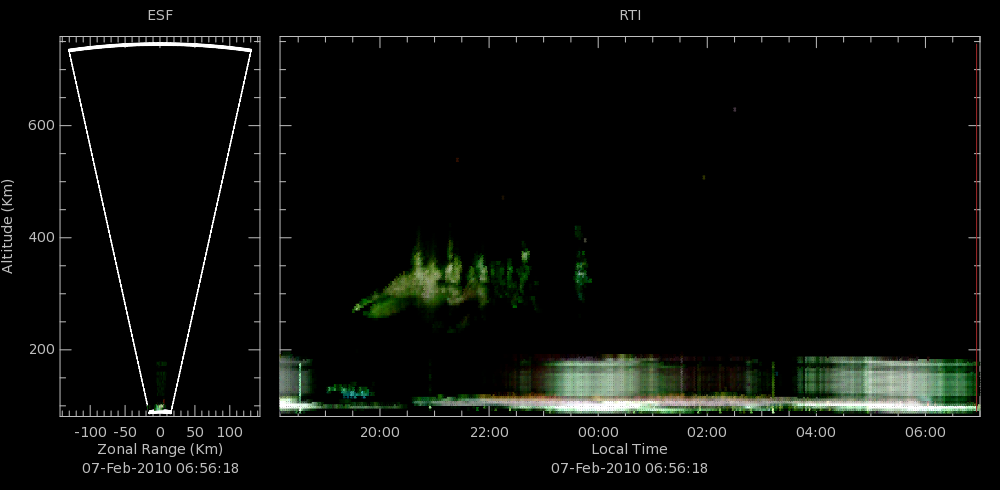Select the Altitude (Km) axis label

pyautogui.click(x=8, y=226)
